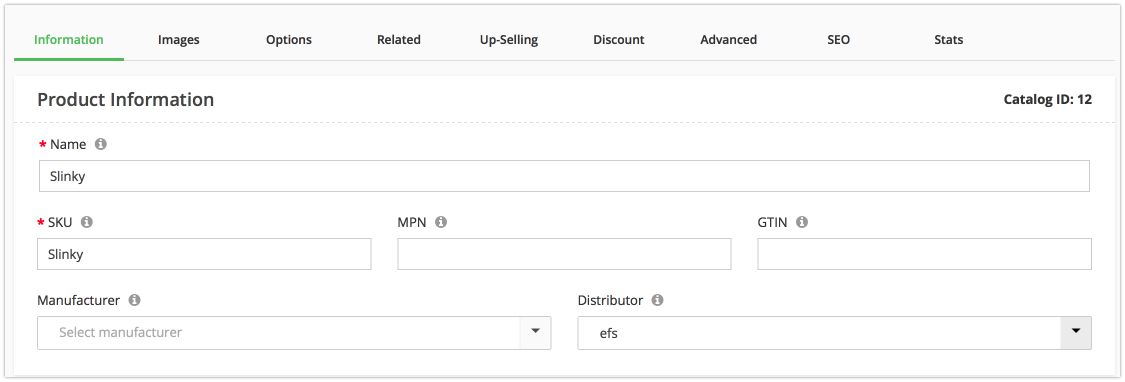Click the Product Information heading

tap(126, 100)
